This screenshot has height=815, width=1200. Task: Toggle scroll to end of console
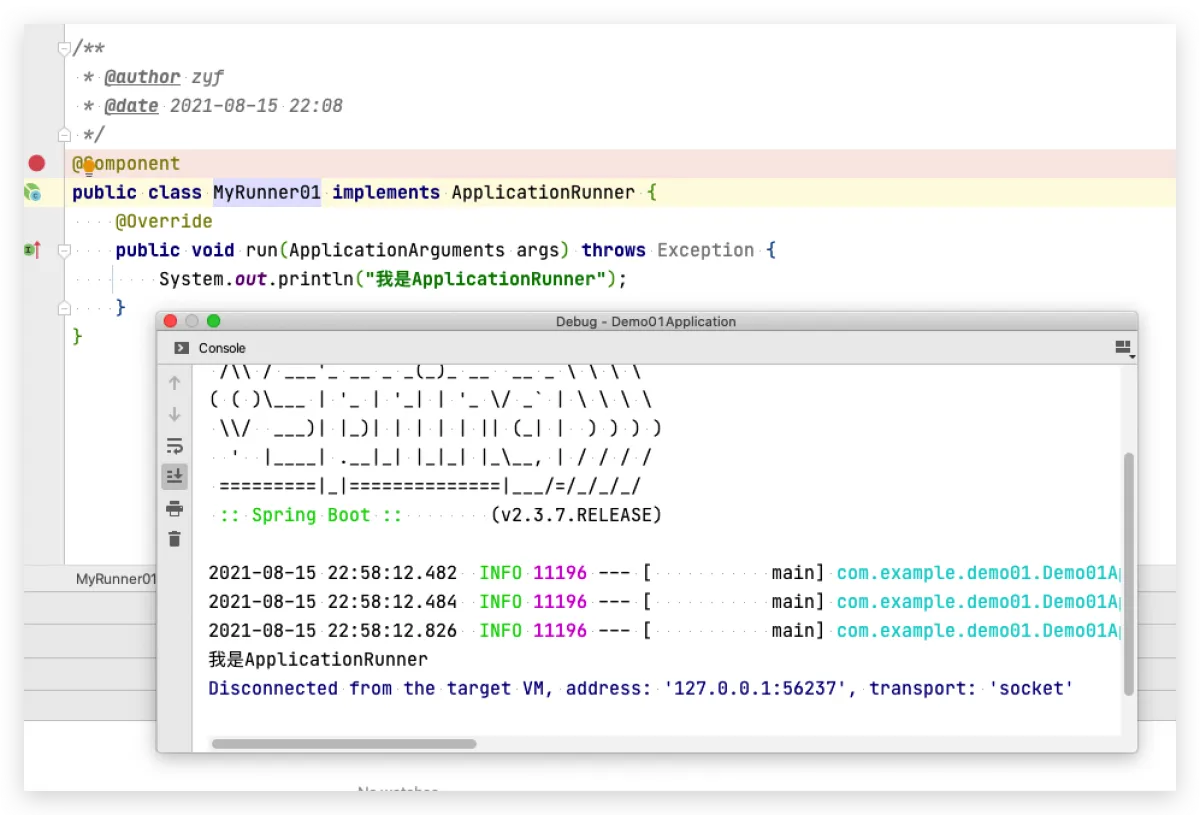tap(175, 477)
